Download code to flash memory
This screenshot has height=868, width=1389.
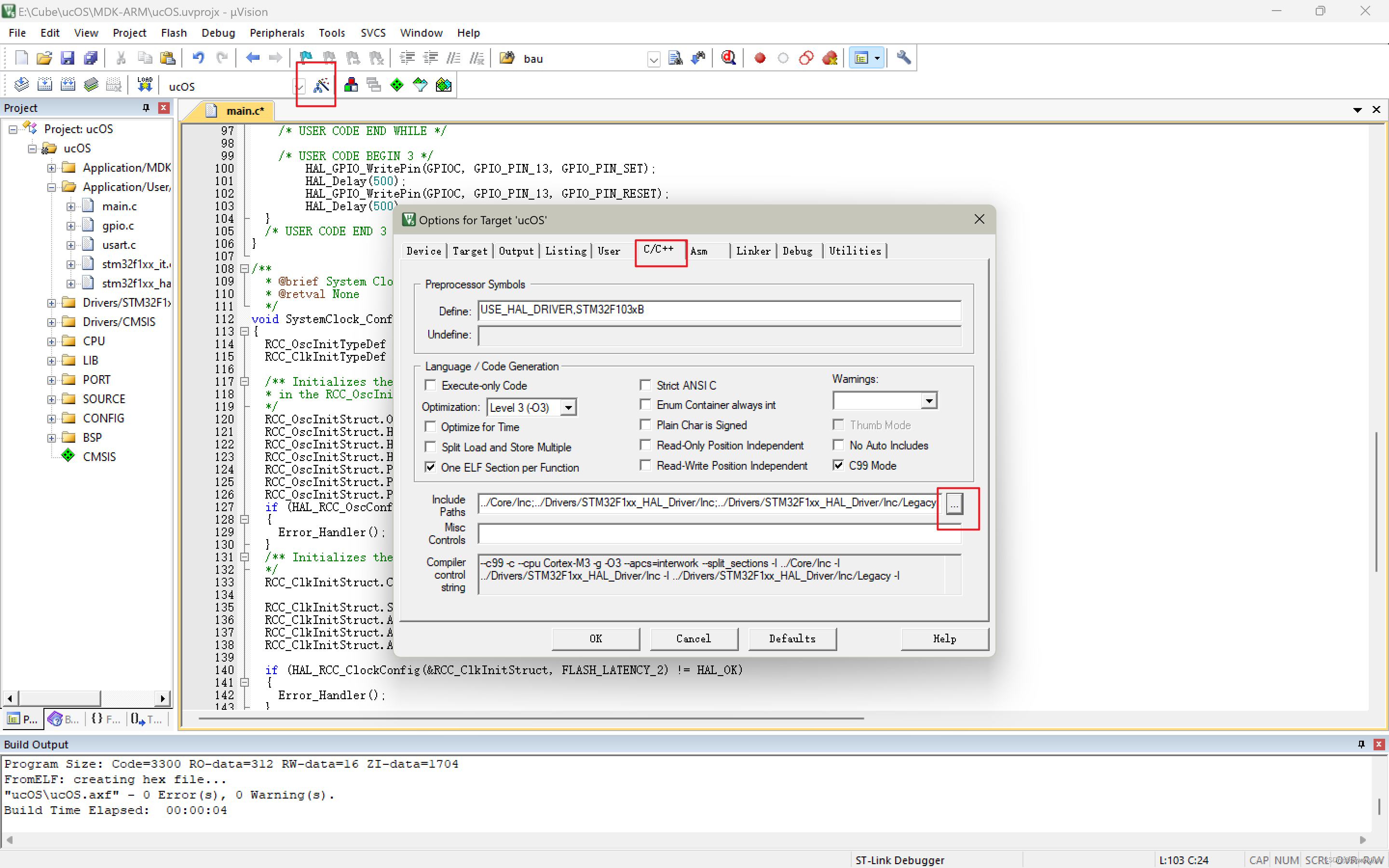(144, 84)
